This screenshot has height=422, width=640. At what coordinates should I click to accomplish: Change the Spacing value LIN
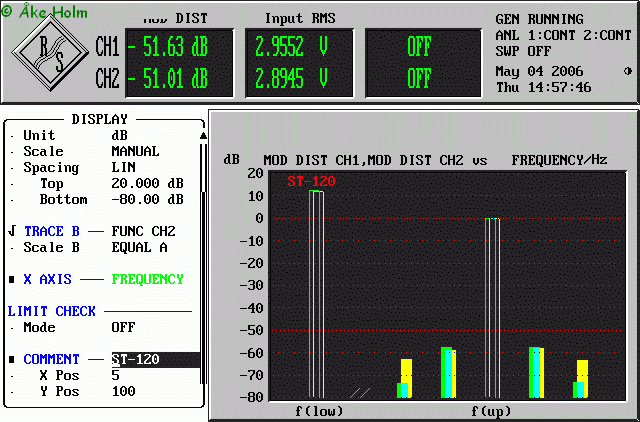124,167
